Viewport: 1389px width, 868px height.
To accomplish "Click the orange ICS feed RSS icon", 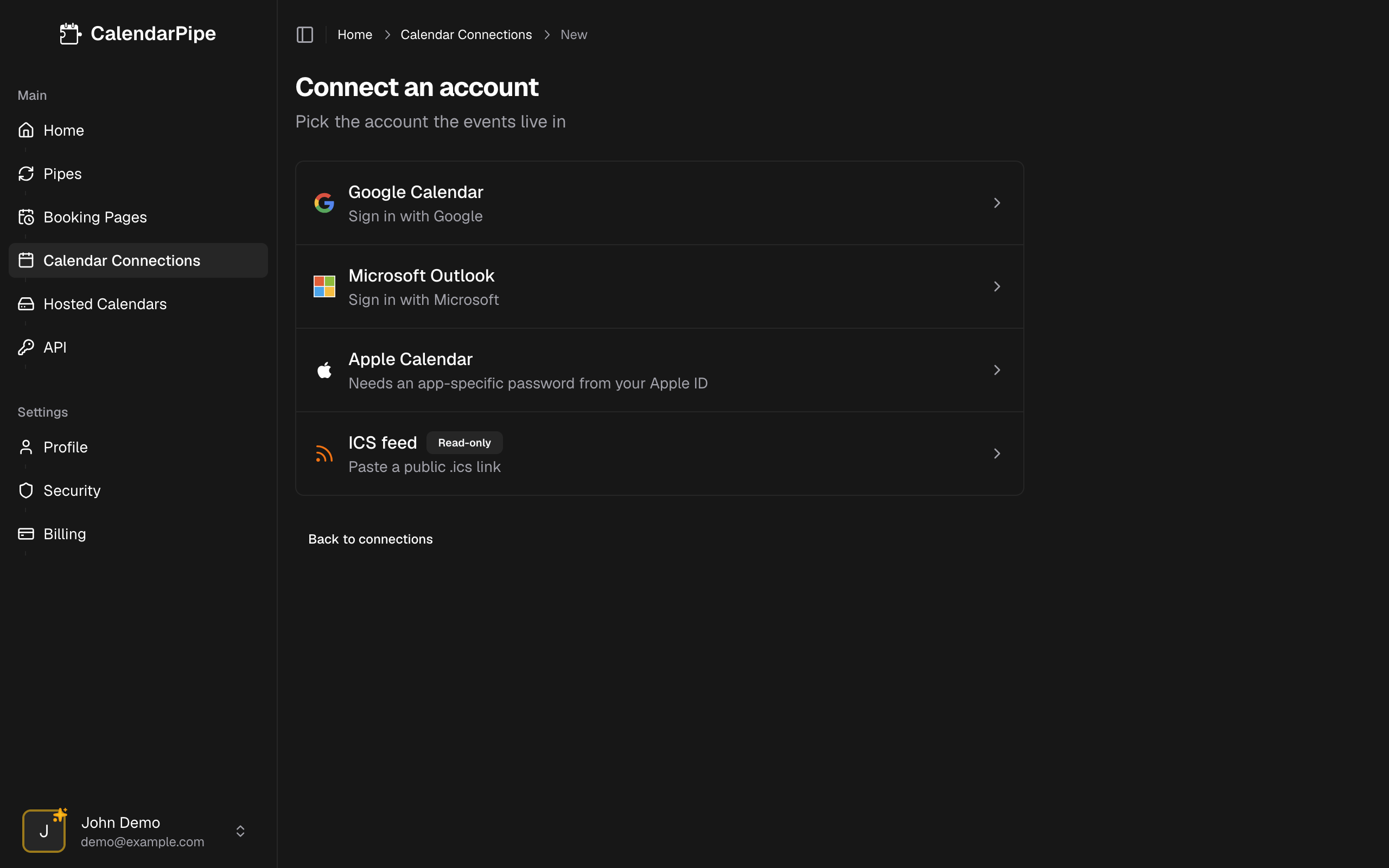I will (x=324, y=454).
